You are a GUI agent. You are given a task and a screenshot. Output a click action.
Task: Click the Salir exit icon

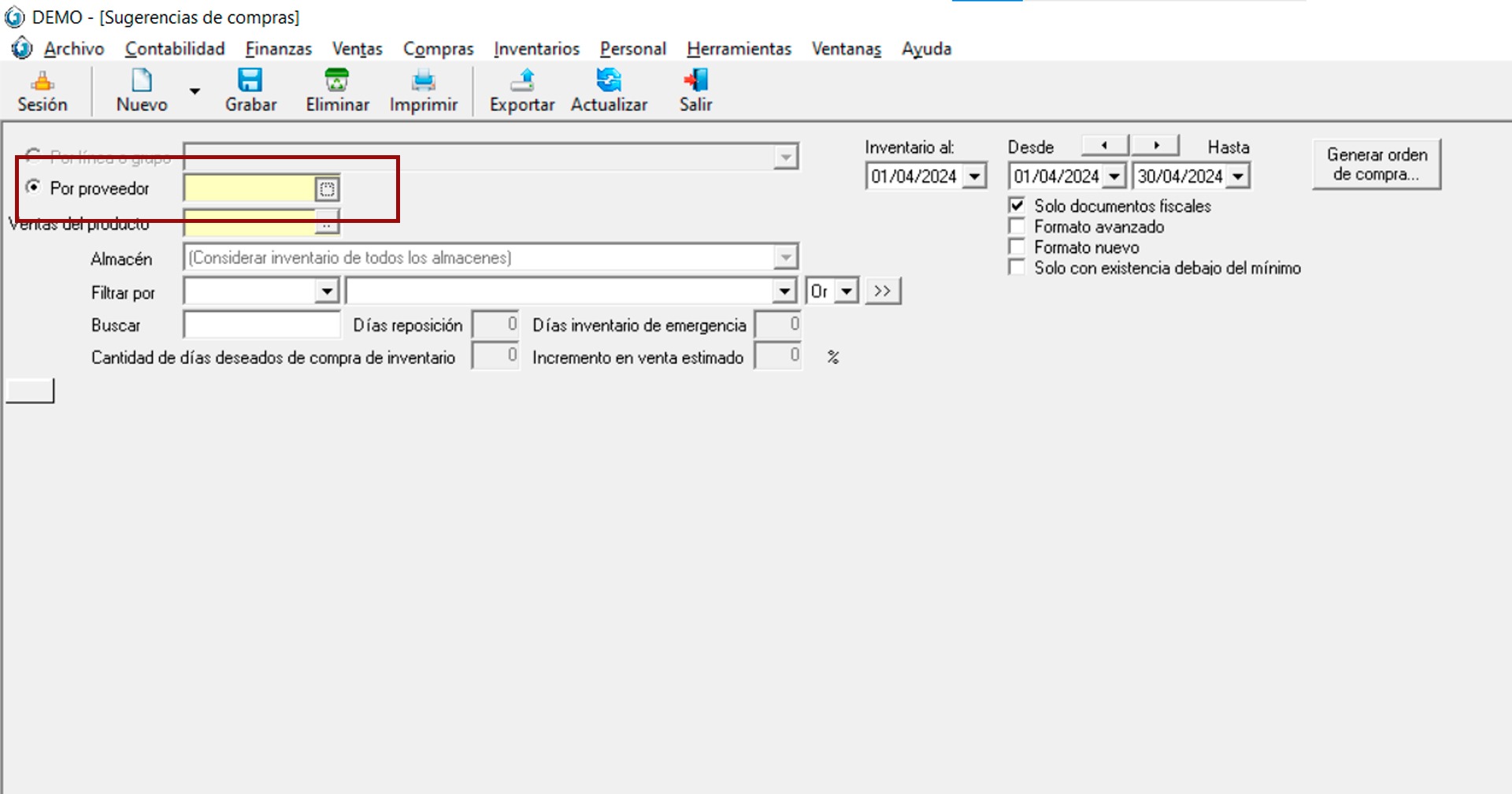tap(696, 81)
